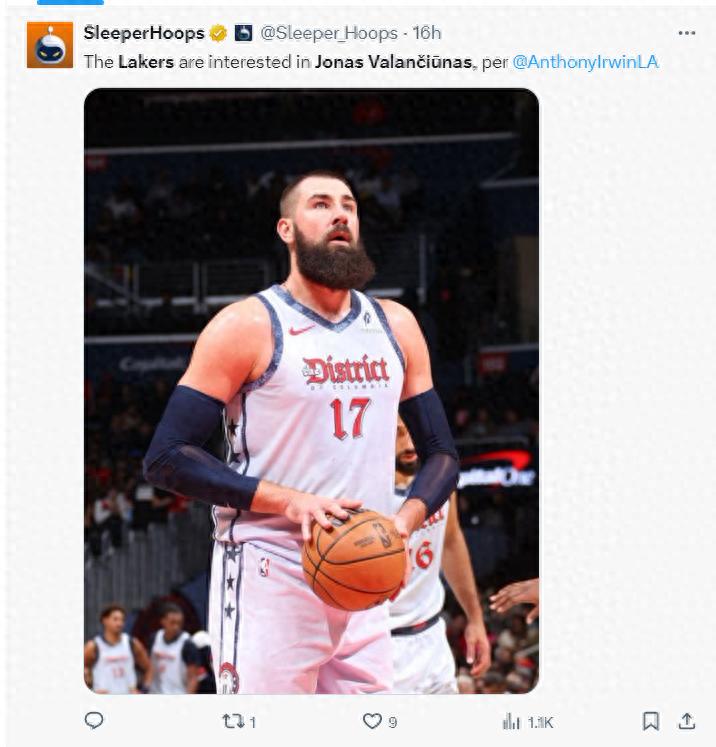Screen dimensions: 716x747
Task: Like the tweet with the heart icon
Action: 372,721
